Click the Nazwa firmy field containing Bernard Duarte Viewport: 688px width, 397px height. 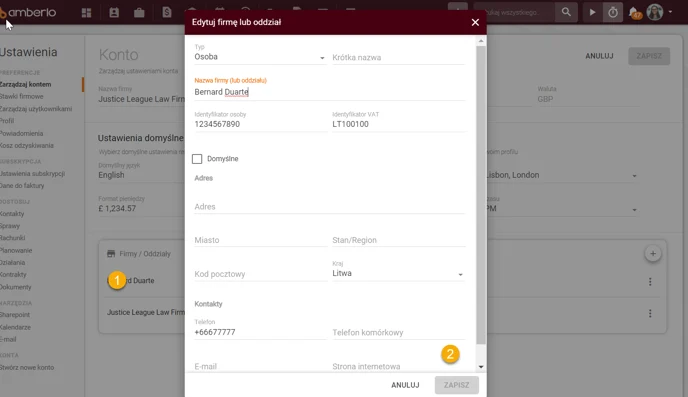[330, 92]
